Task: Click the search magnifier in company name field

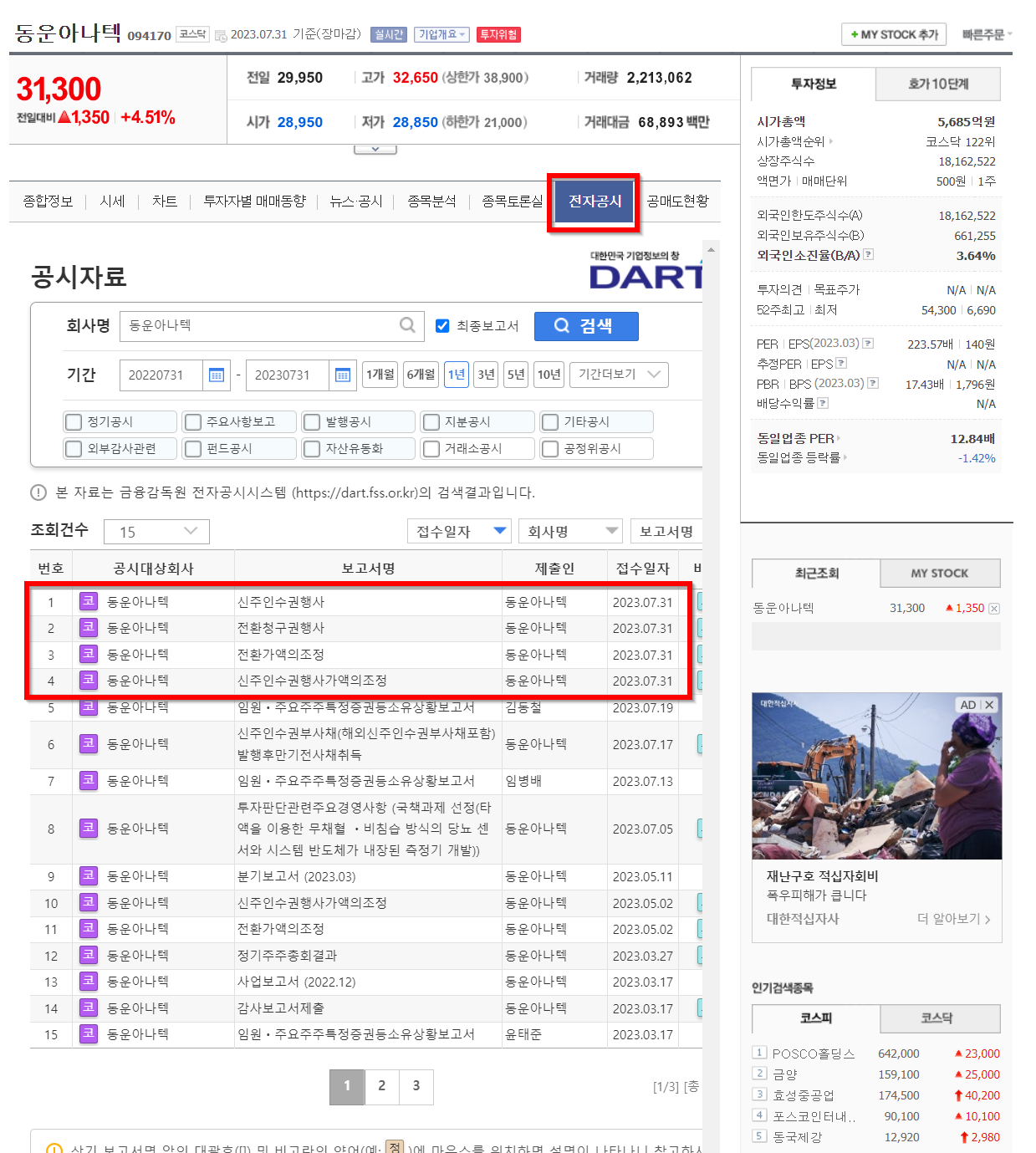Action: click(407, 325)
